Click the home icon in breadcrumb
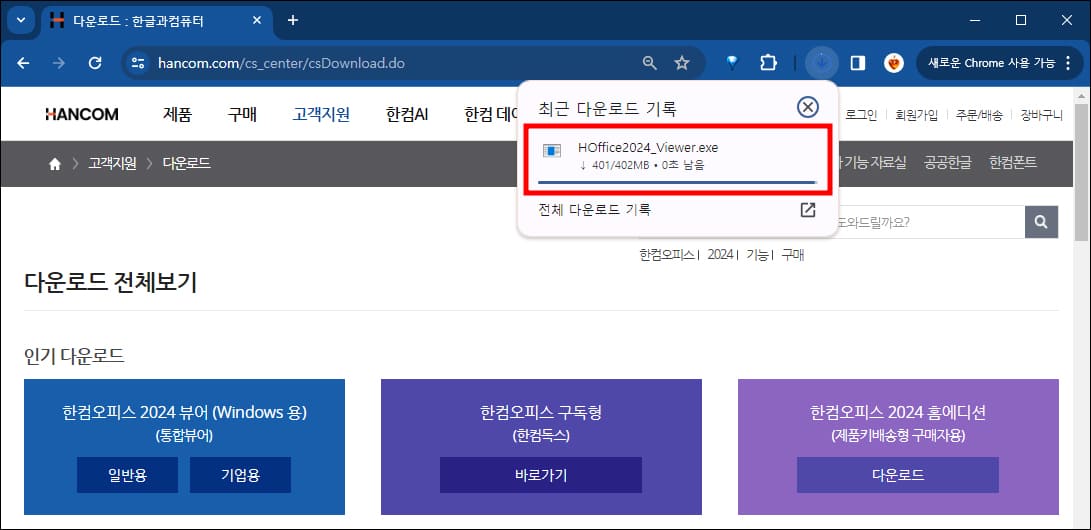The image size is (1091, 530). coord(55,164)
